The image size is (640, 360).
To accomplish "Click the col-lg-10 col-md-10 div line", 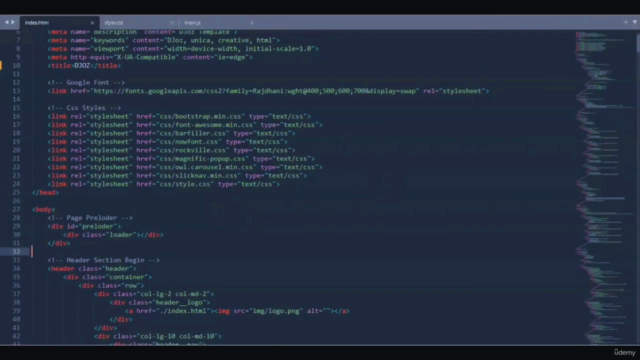I will click(158, 336).
